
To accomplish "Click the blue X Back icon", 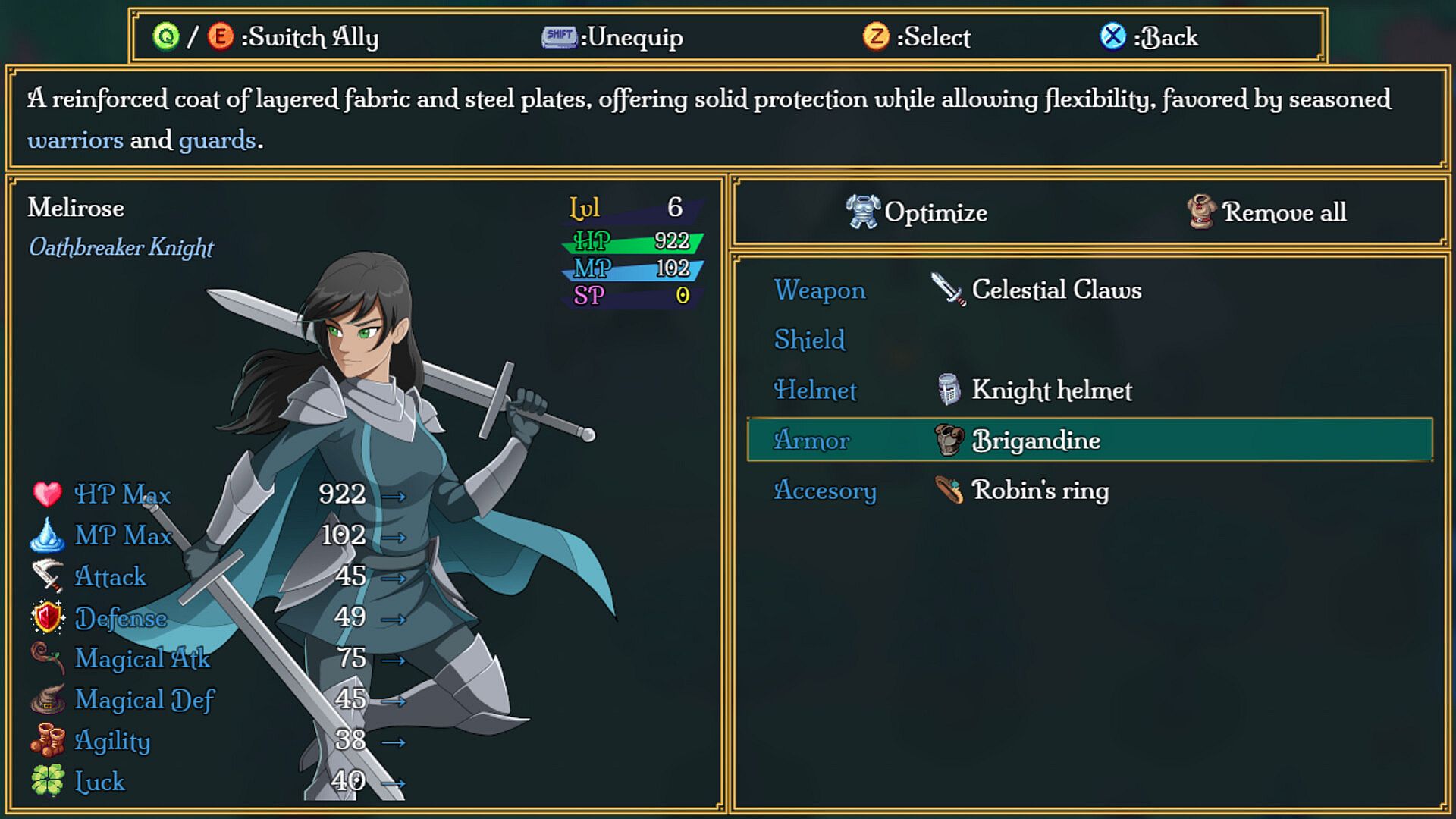I will pyautogui.click(x=1112, y=36).
